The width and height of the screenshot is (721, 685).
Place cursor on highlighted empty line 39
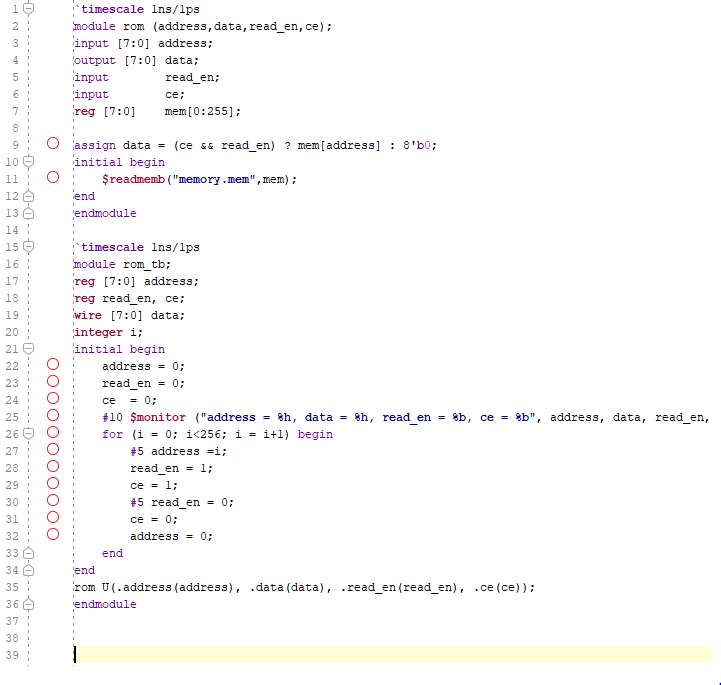tap(394, 655)
